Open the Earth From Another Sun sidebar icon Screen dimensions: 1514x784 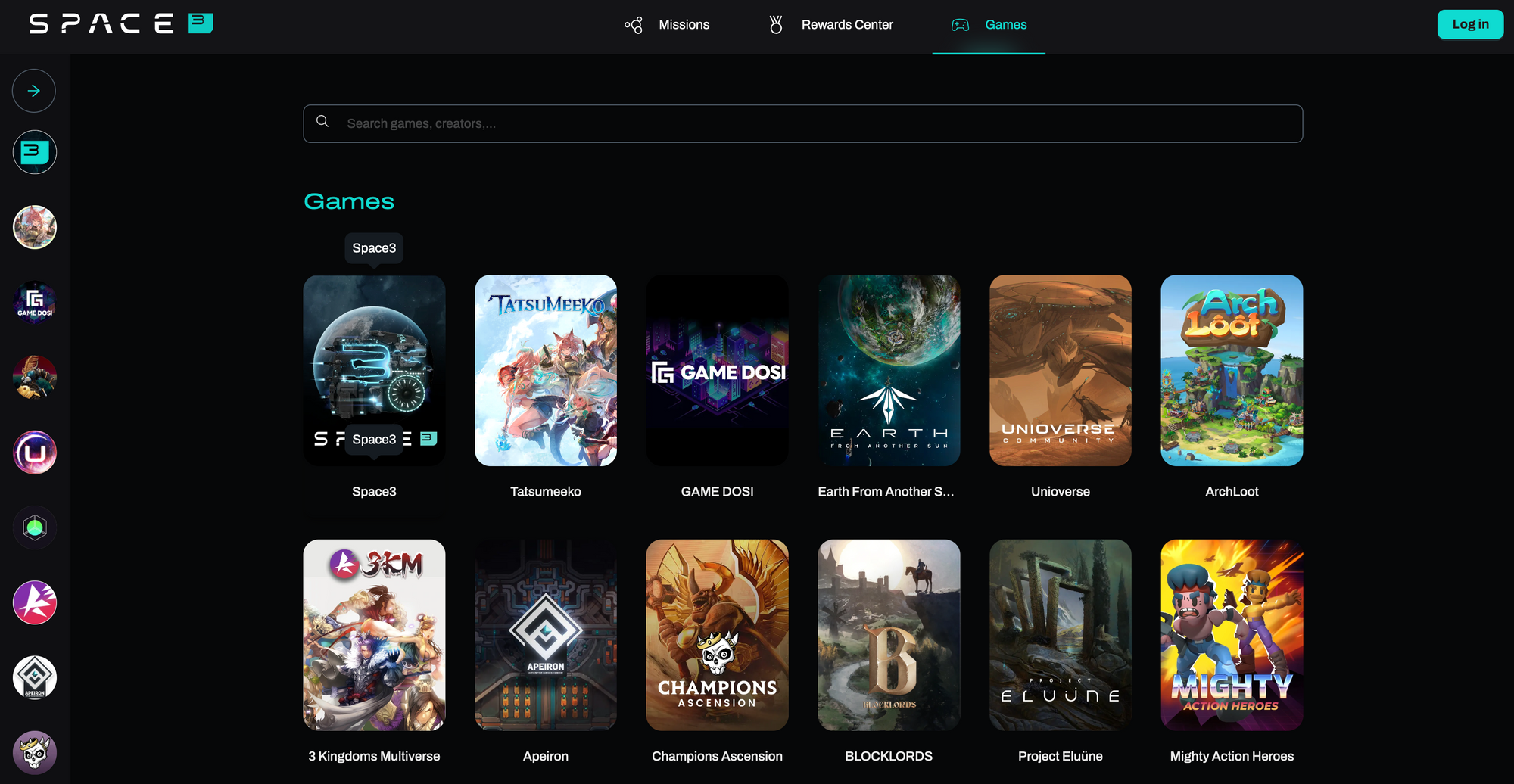coord(34,377)
